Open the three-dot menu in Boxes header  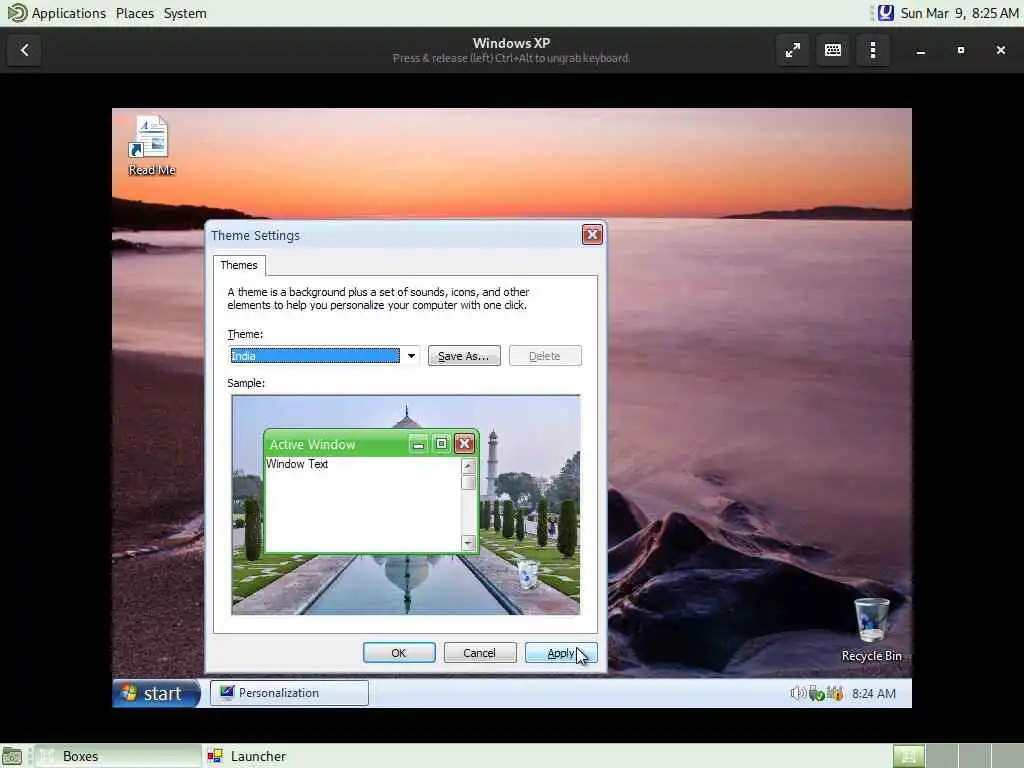pyautogui.click(x=873, y=50)
